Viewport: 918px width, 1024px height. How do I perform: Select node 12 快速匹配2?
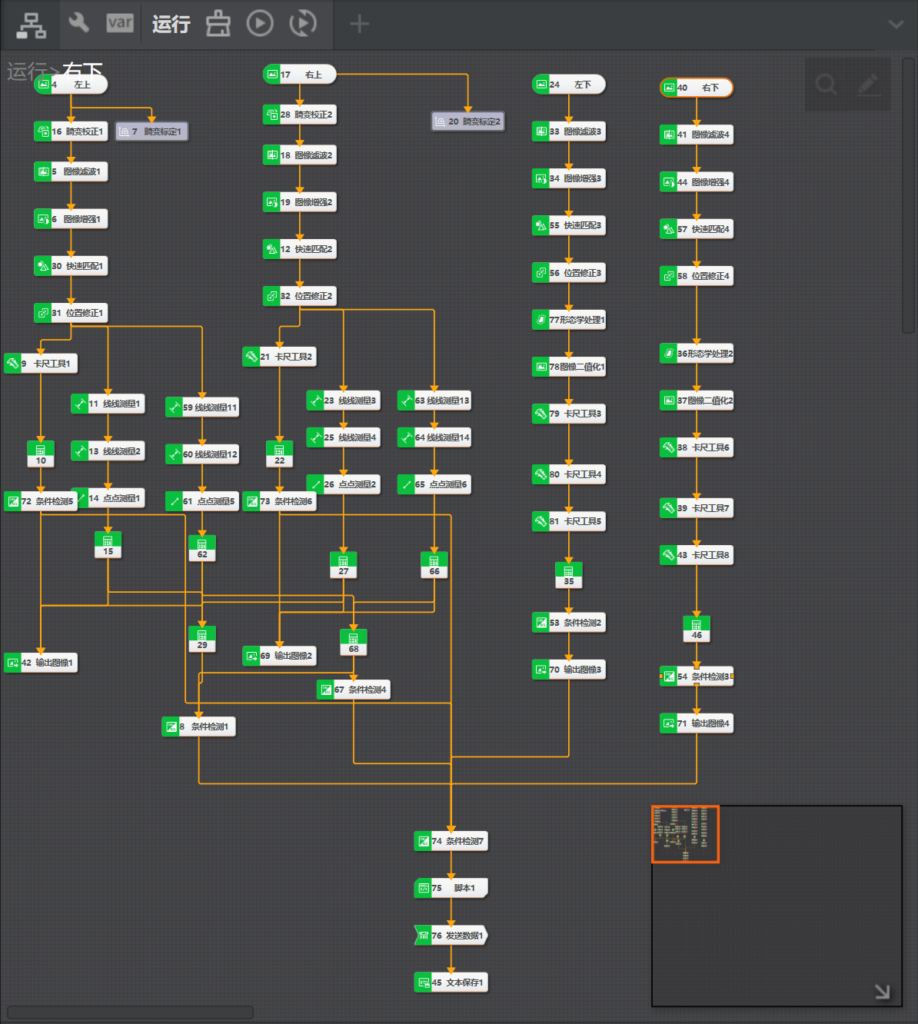click(x=300, y=249)
